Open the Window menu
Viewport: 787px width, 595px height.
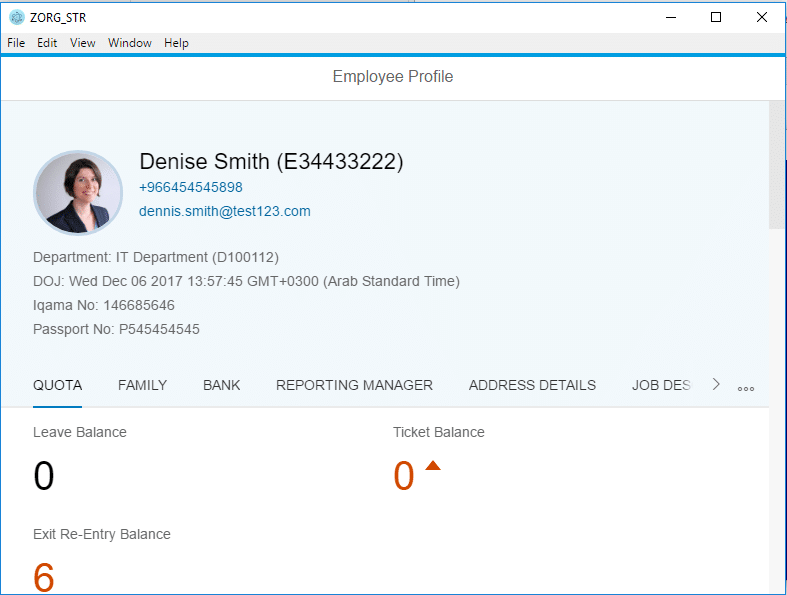click(130, 43)
